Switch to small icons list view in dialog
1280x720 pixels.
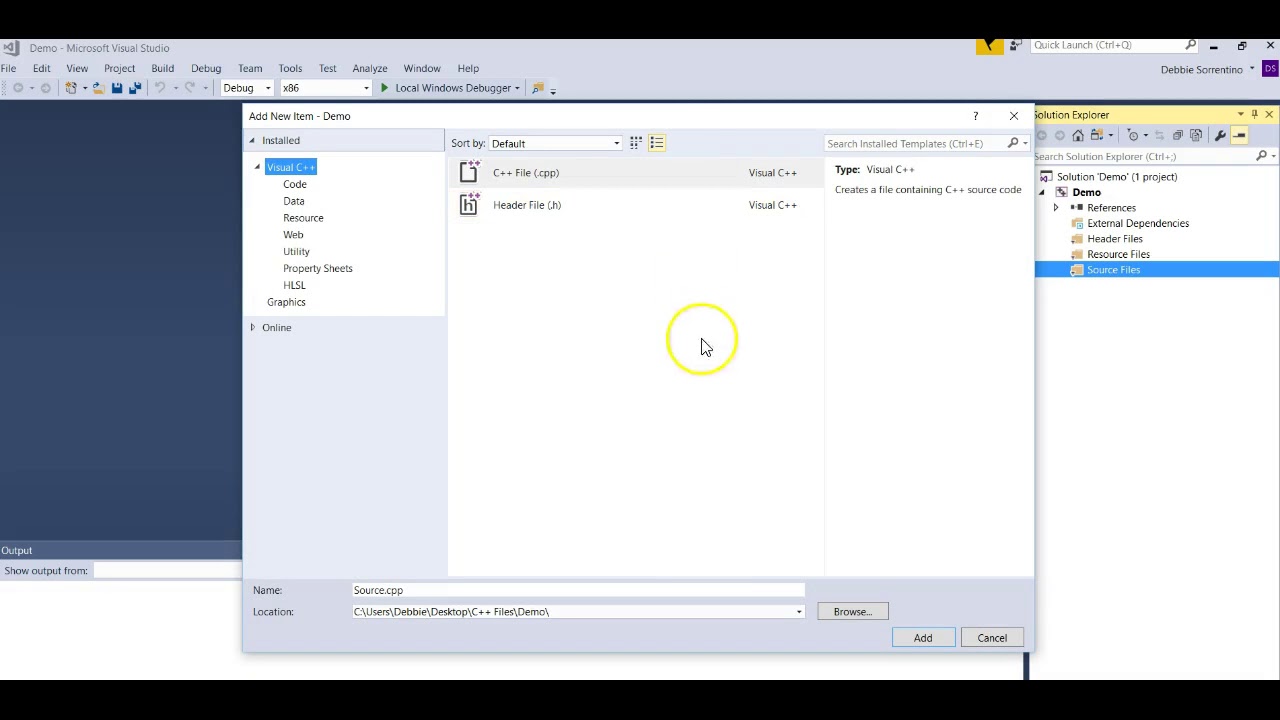point(657,143)
